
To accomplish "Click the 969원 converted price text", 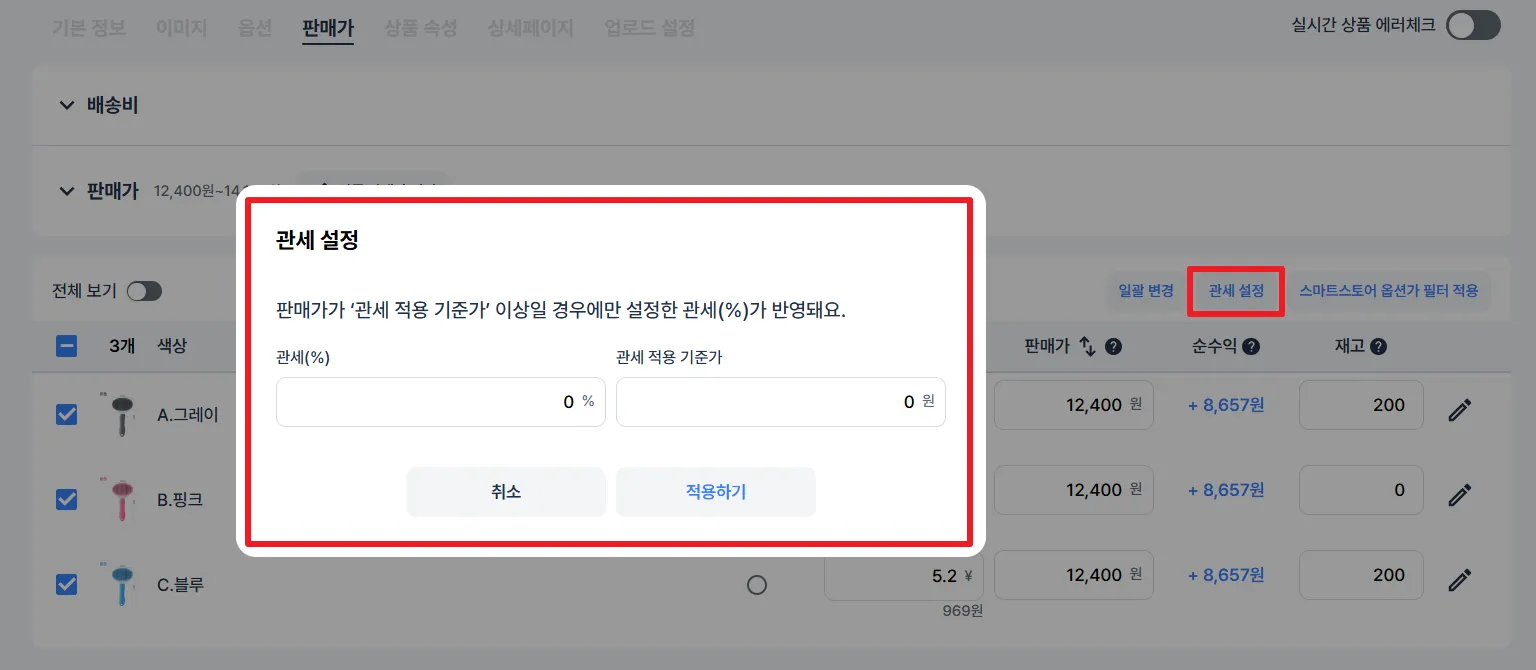I will tap(964, 610).
